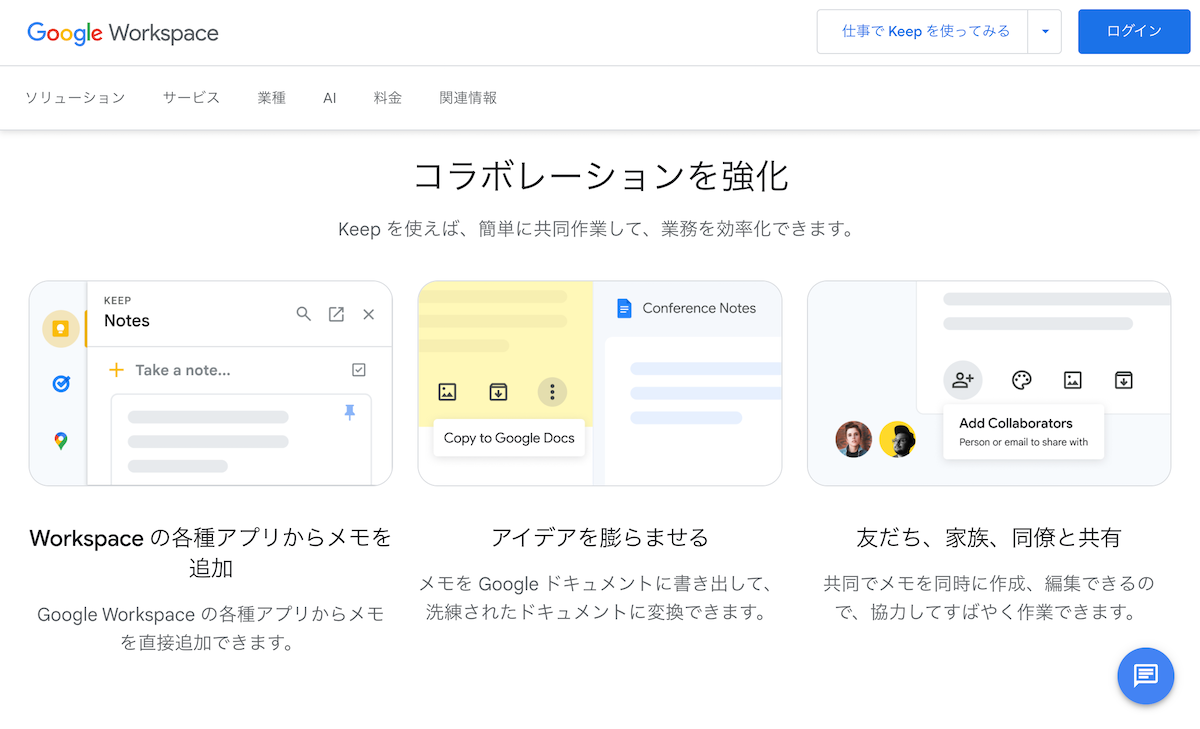Viewport: 1200px width, 729px height.
Task: Toggle the new list checkbox icon in Take a note row
Action: (x=359, y=370)
